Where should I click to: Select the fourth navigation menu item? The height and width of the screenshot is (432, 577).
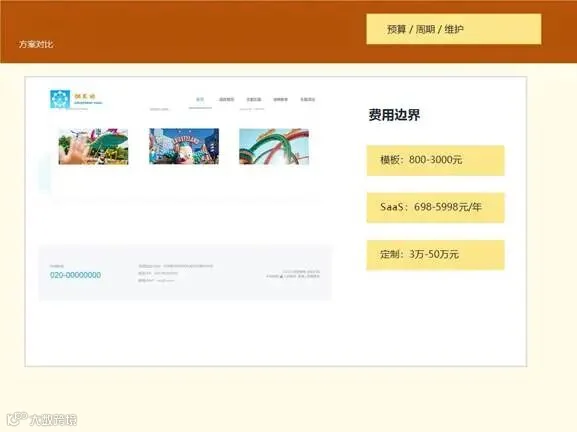point(280,99)
